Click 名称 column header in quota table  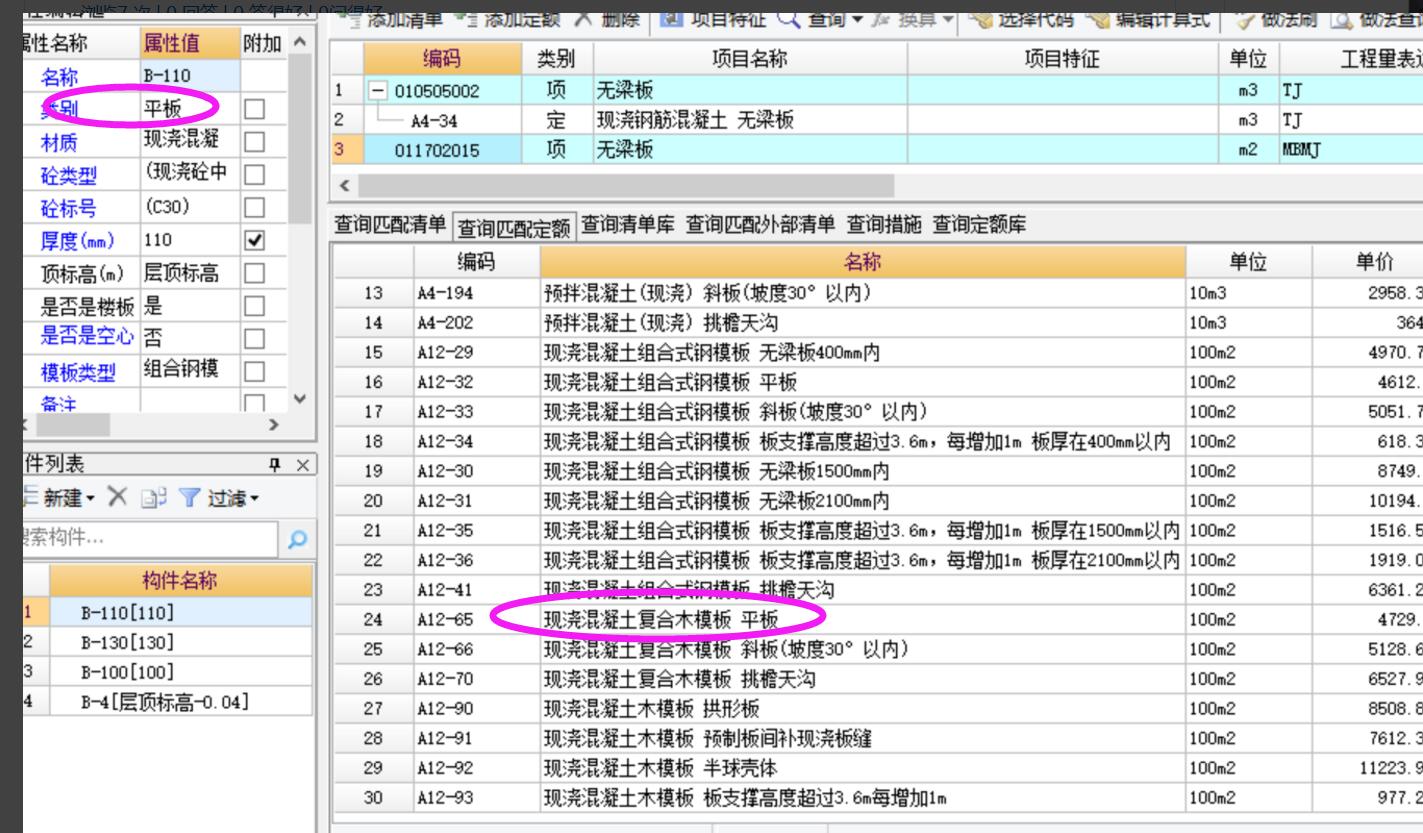point(863,263)
